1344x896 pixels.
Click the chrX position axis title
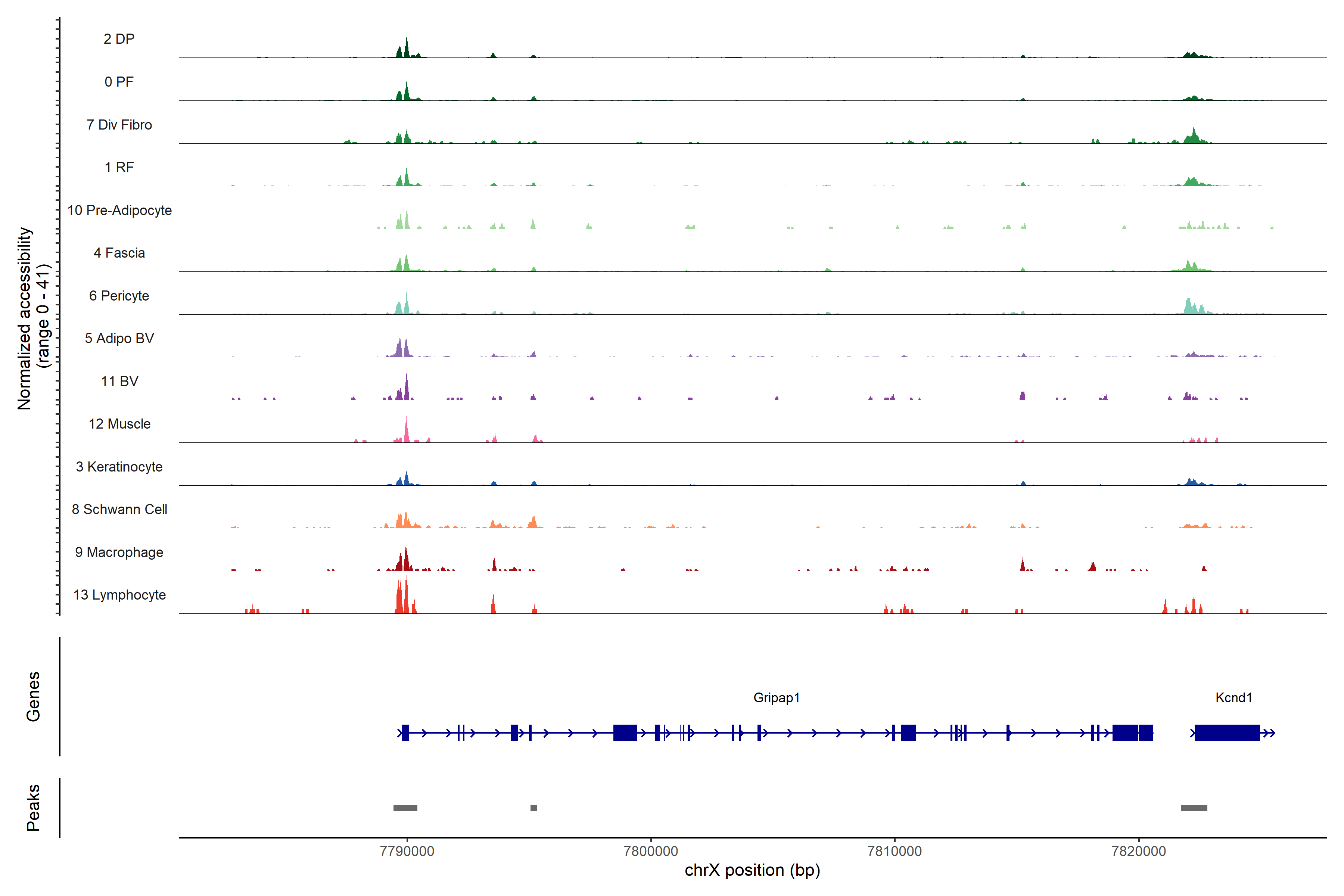click(752, 870)
